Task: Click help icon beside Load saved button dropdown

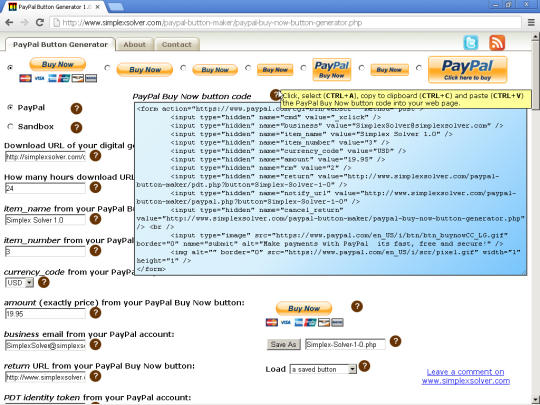Action: pos(364,366)
